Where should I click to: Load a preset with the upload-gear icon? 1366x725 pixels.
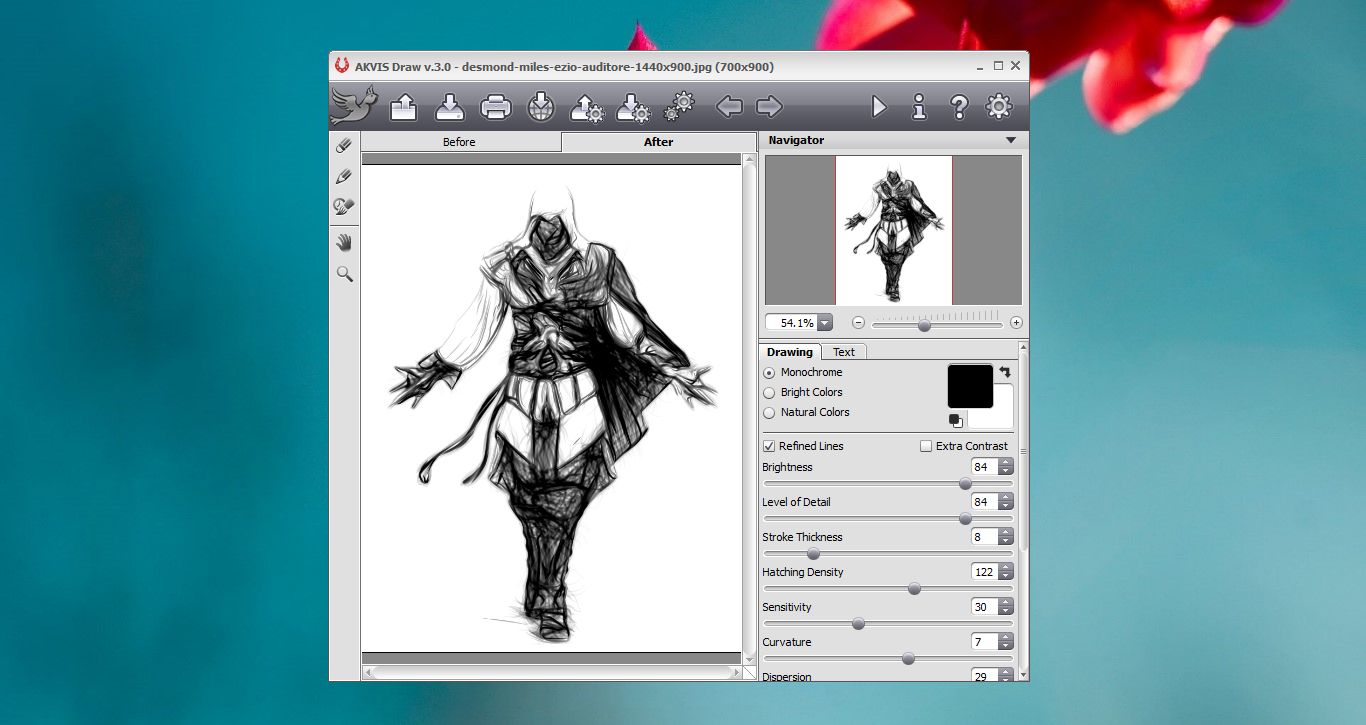[586, 106]
